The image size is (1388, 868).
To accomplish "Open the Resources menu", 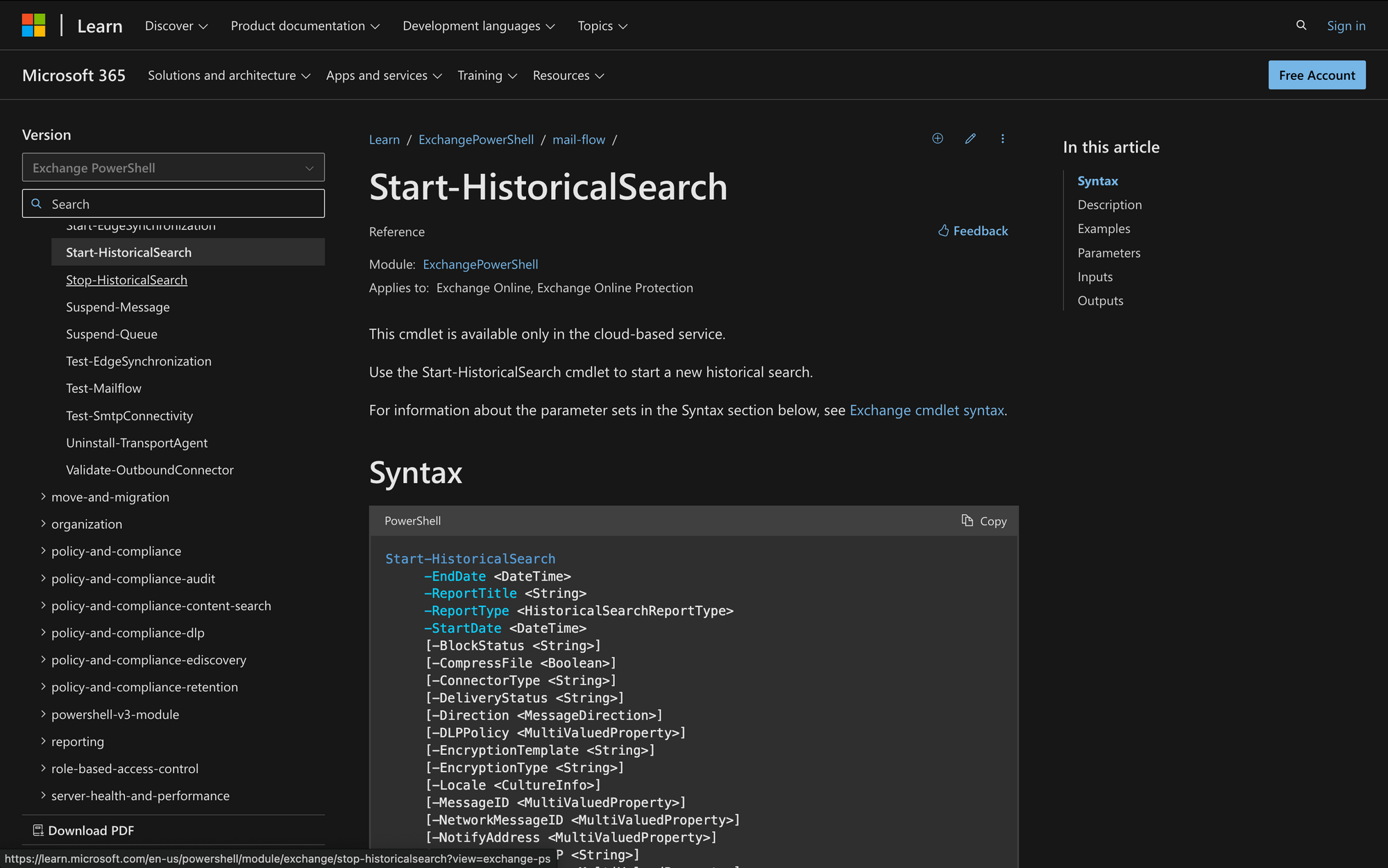I will coord(568,75).
